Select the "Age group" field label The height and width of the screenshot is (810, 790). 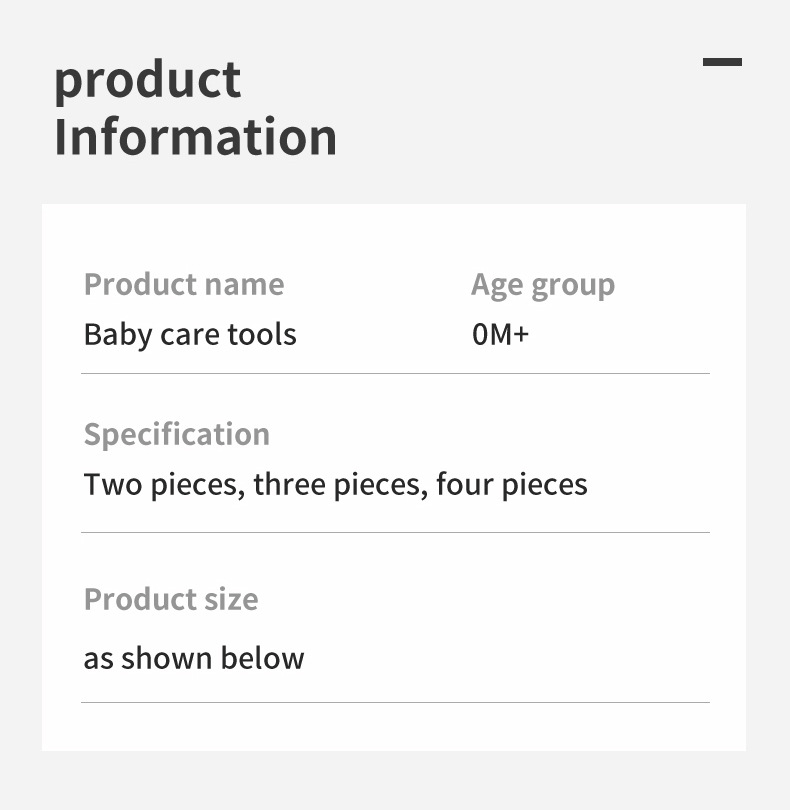[543, 285]
